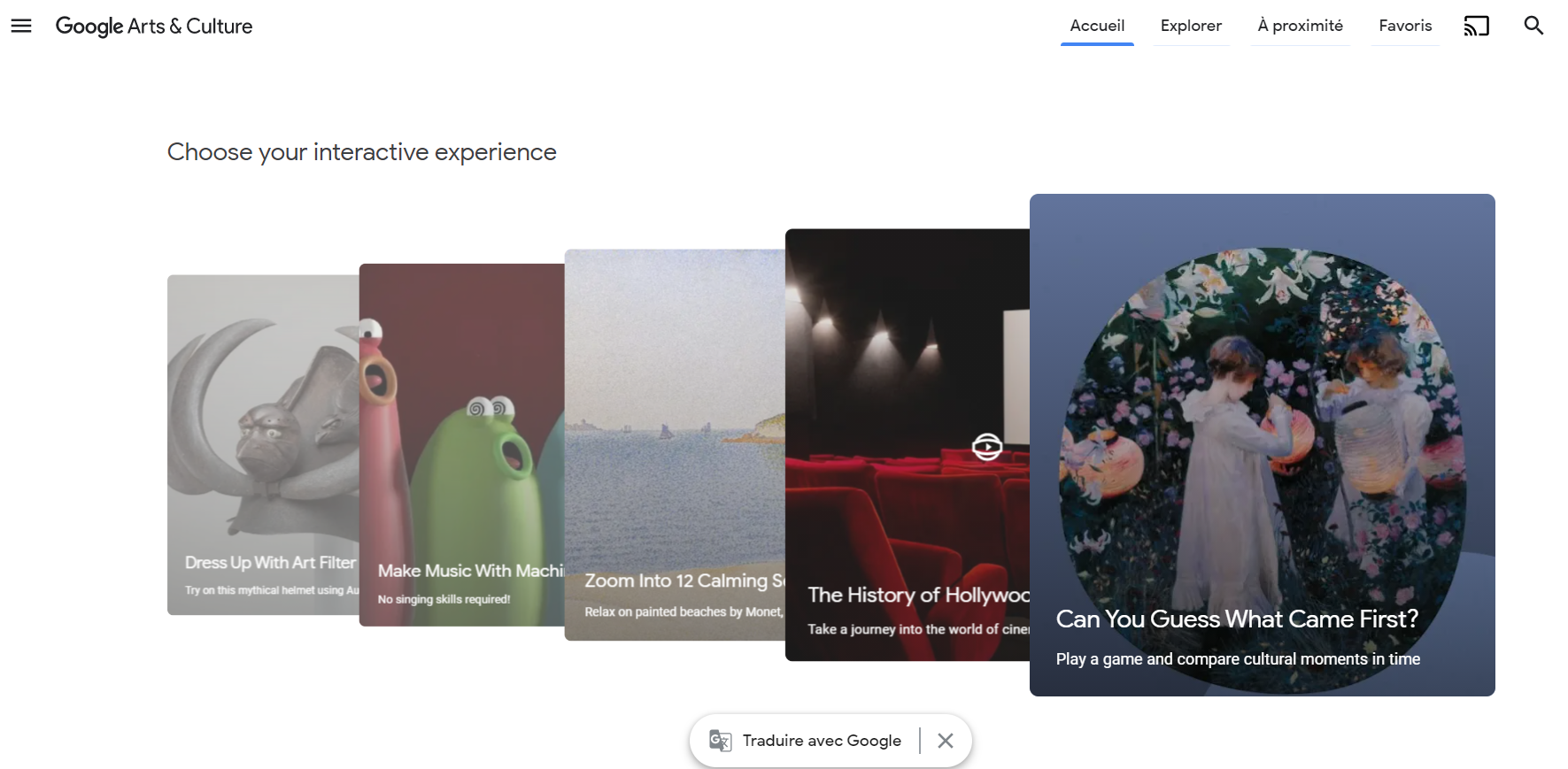Image resolution: width=1568 pixels, height=769 pixels.
Task: Open the search magnifier icon
Action: point(1533,26)
